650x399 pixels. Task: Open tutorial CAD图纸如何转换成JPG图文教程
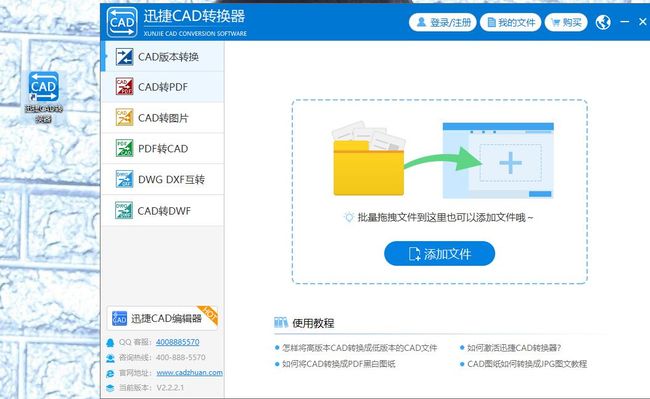click(x=527, y=364)
